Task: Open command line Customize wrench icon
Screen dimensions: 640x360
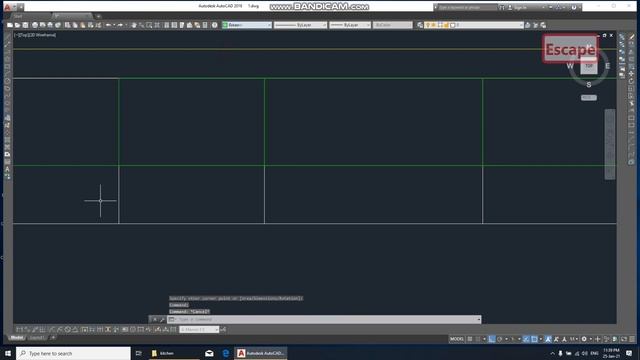Action: coord(162,320)
